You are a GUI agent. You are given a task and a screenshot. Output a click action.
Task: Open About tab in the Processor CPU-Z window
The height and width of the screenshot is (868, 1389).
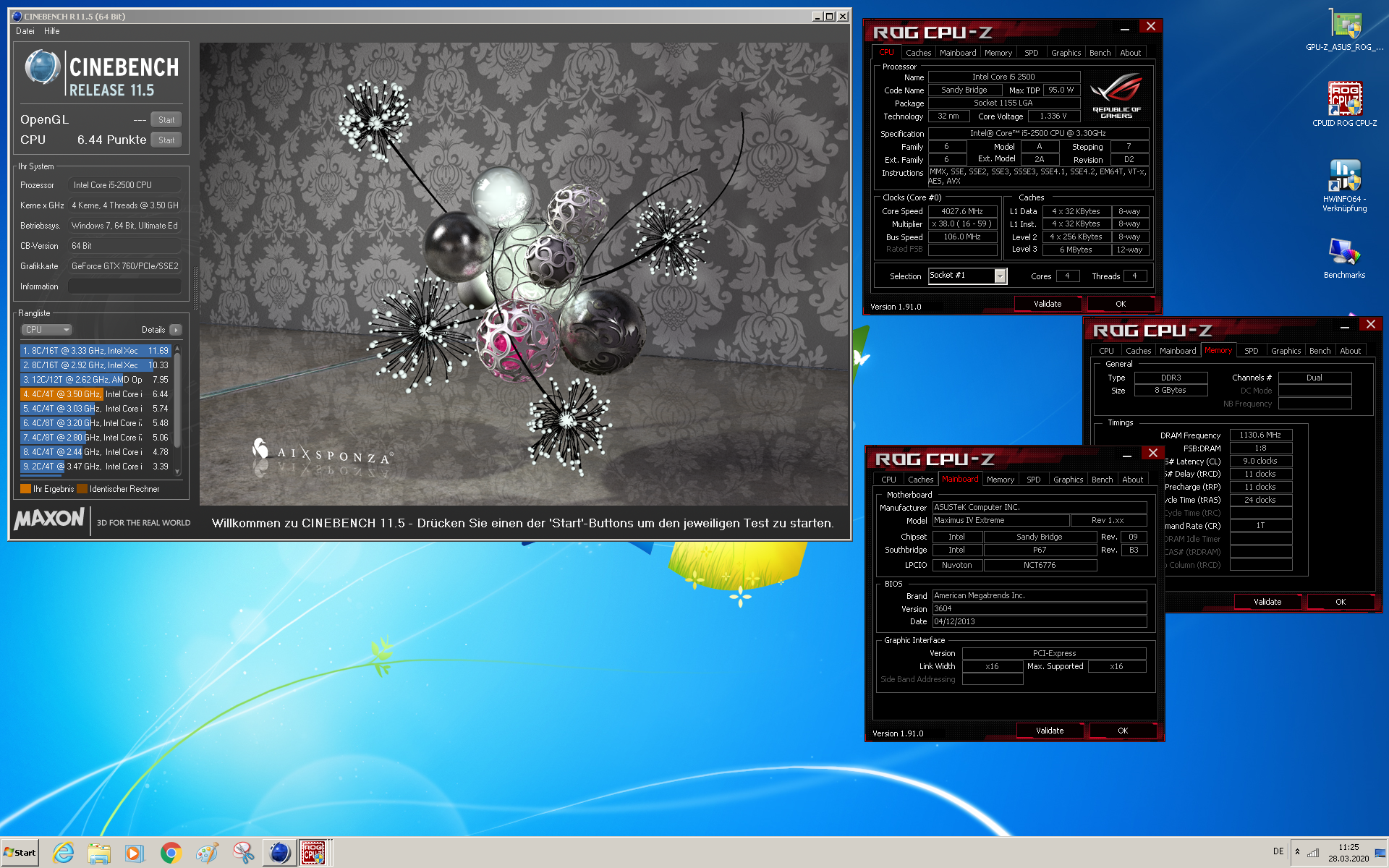1130,53
